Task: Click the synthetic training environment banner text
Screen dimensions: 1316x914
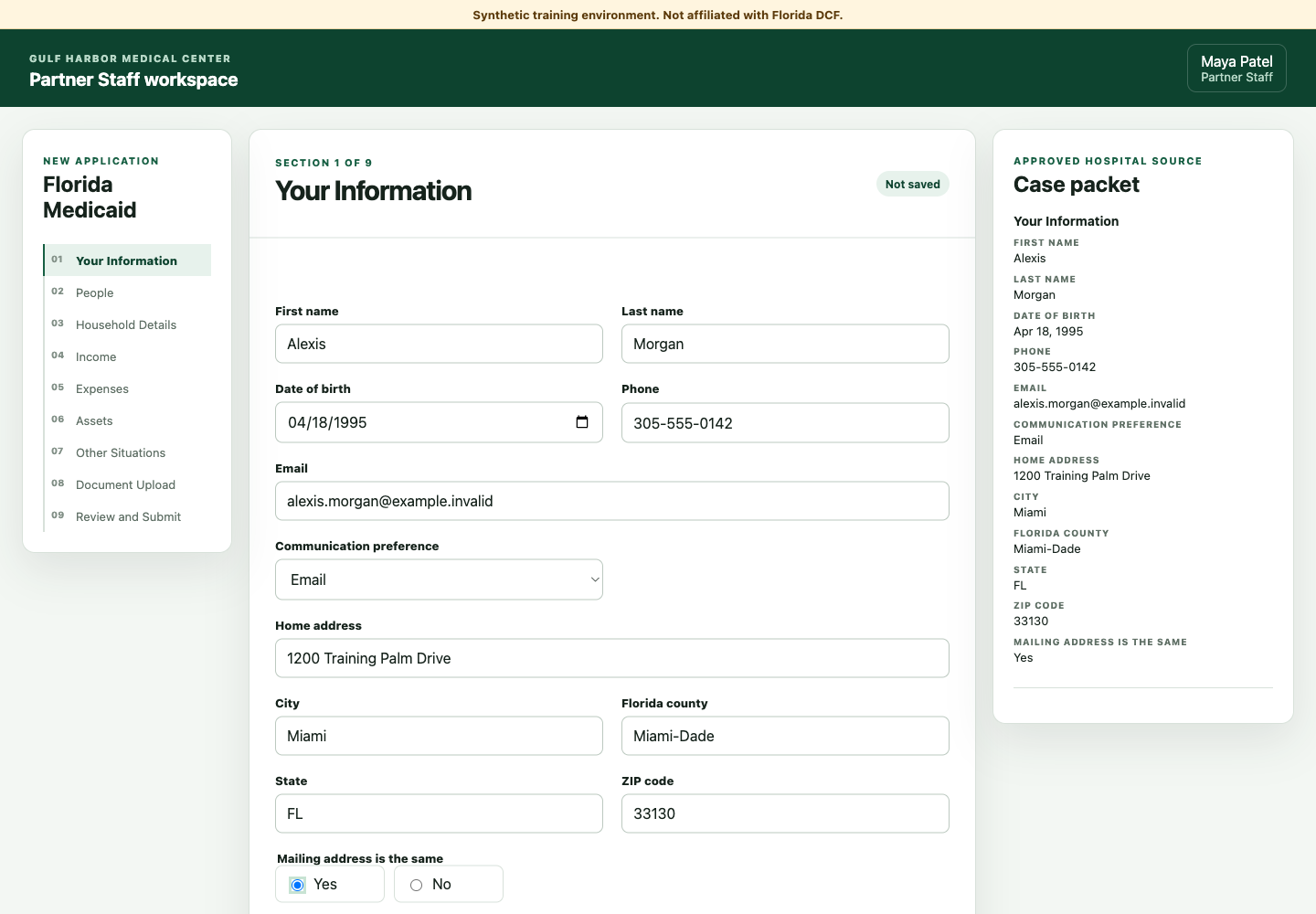Action: [x=658, y=15]
